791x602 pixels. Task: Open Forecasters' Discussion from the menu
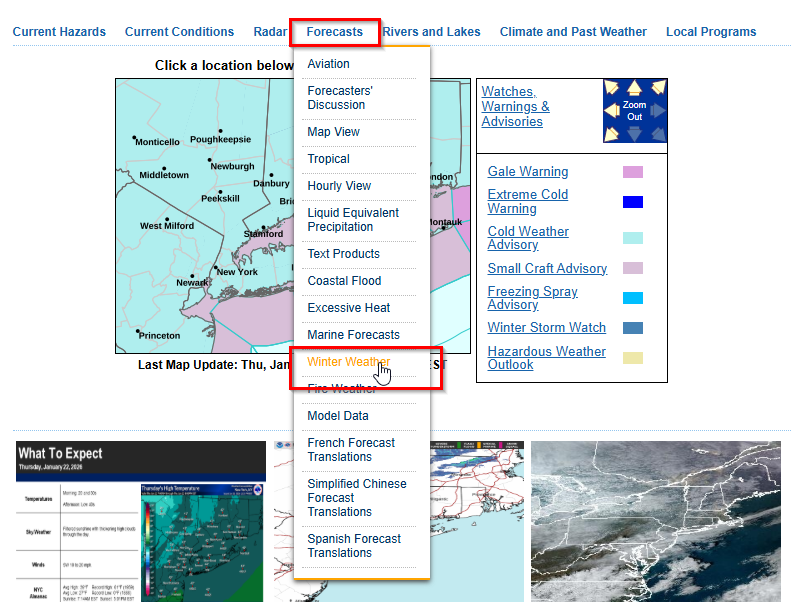[340, 98]
